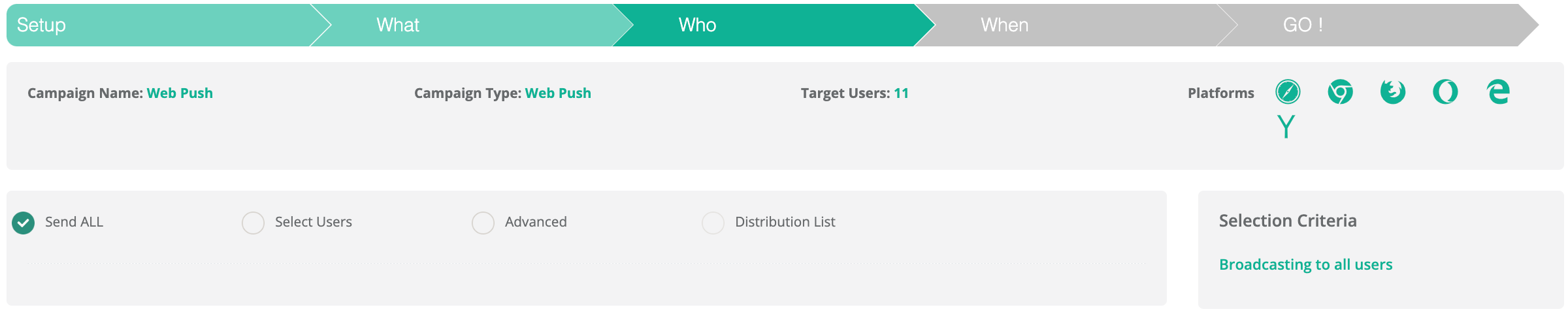The height and width of the screenshot is (320, 1568).
Task: Select the Chrome platform icon
Action: point(1340,92)
